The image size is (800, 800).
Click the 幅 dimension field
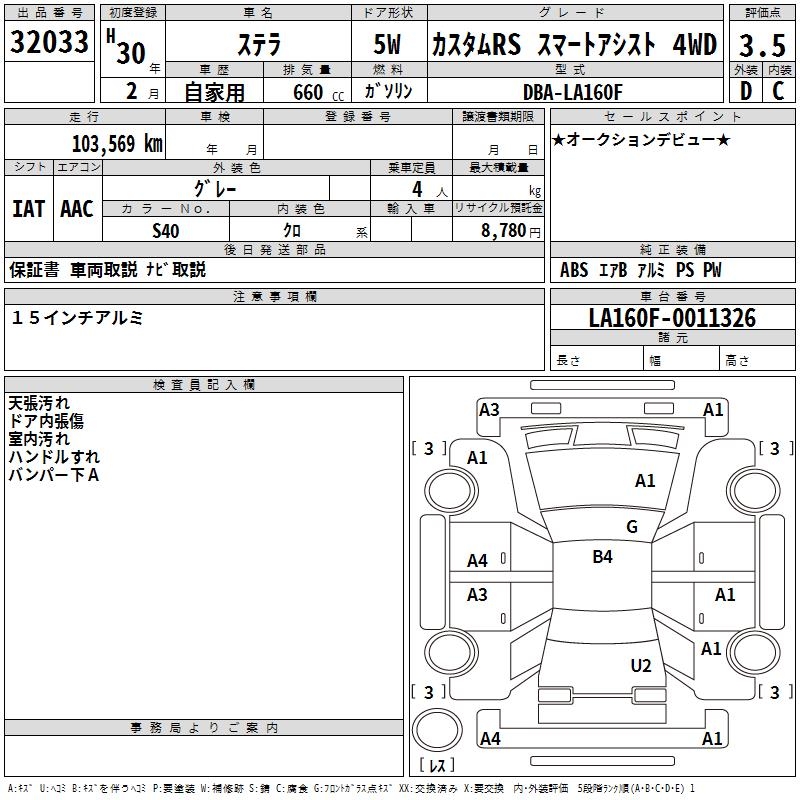682,360
